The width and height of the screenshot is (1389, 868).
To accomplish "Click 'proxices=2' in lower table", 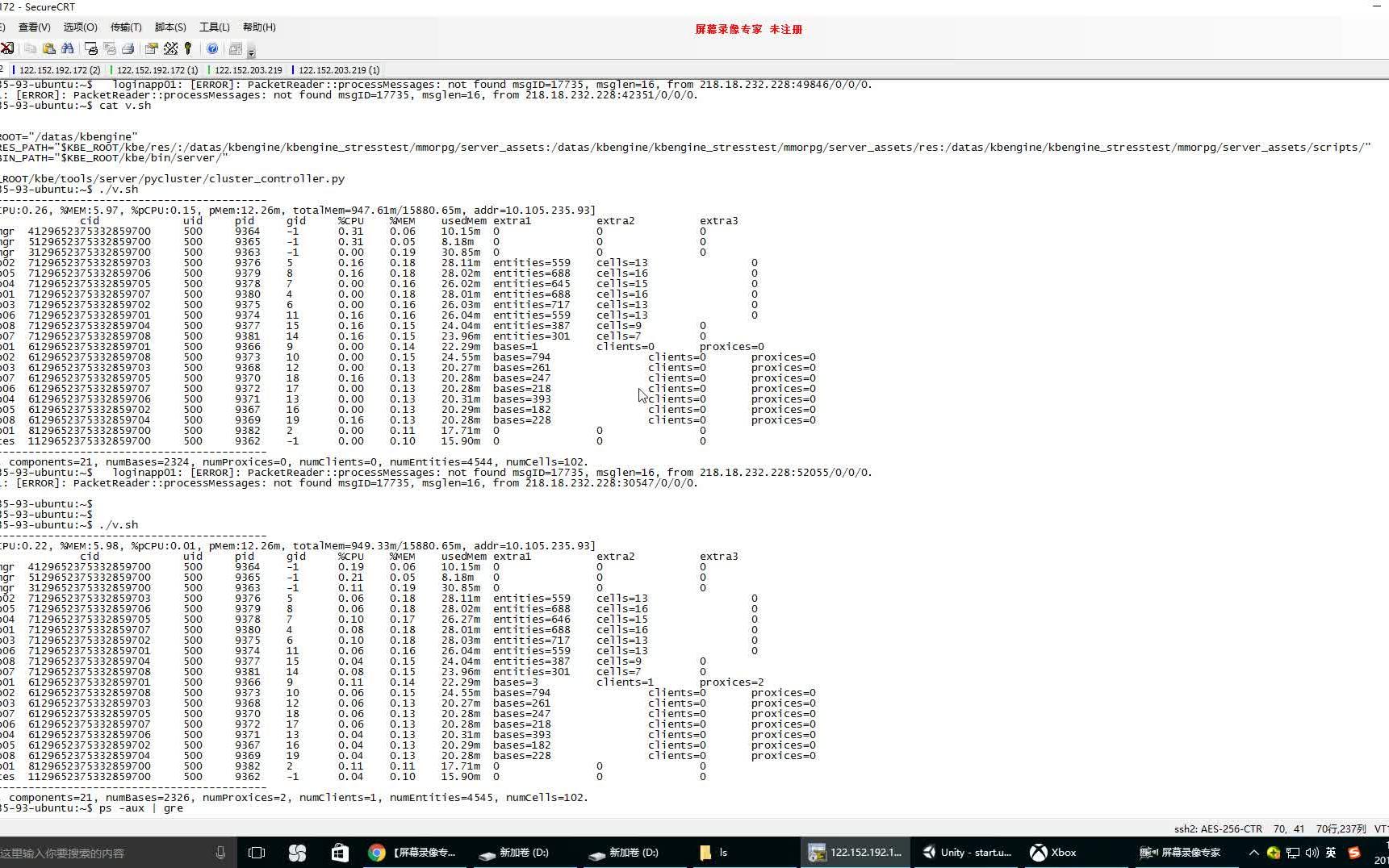I will coord(731,682).
